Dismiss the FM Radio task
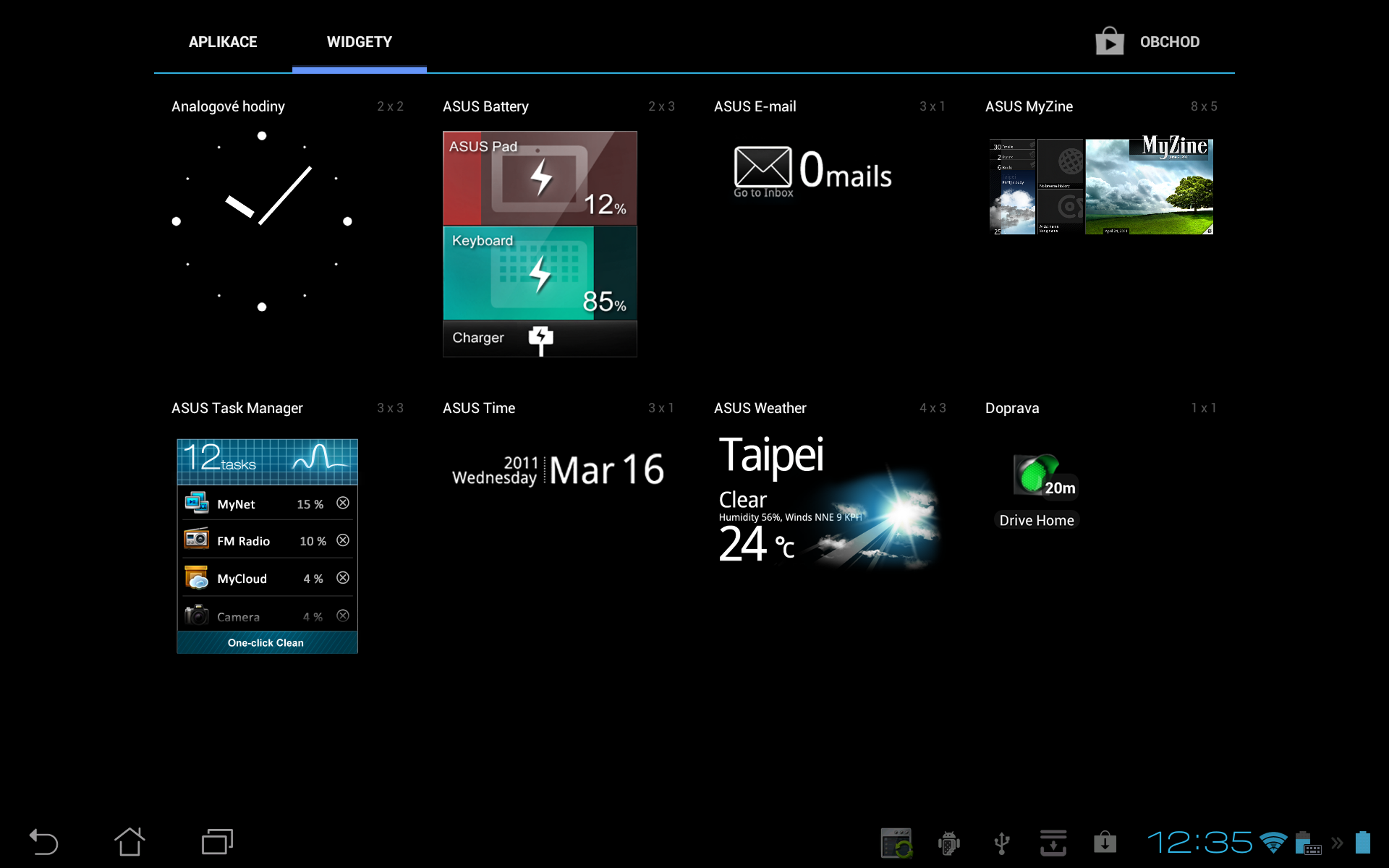Image resolution: width=1389 pixels, height=868 pixels. [343, 540]
